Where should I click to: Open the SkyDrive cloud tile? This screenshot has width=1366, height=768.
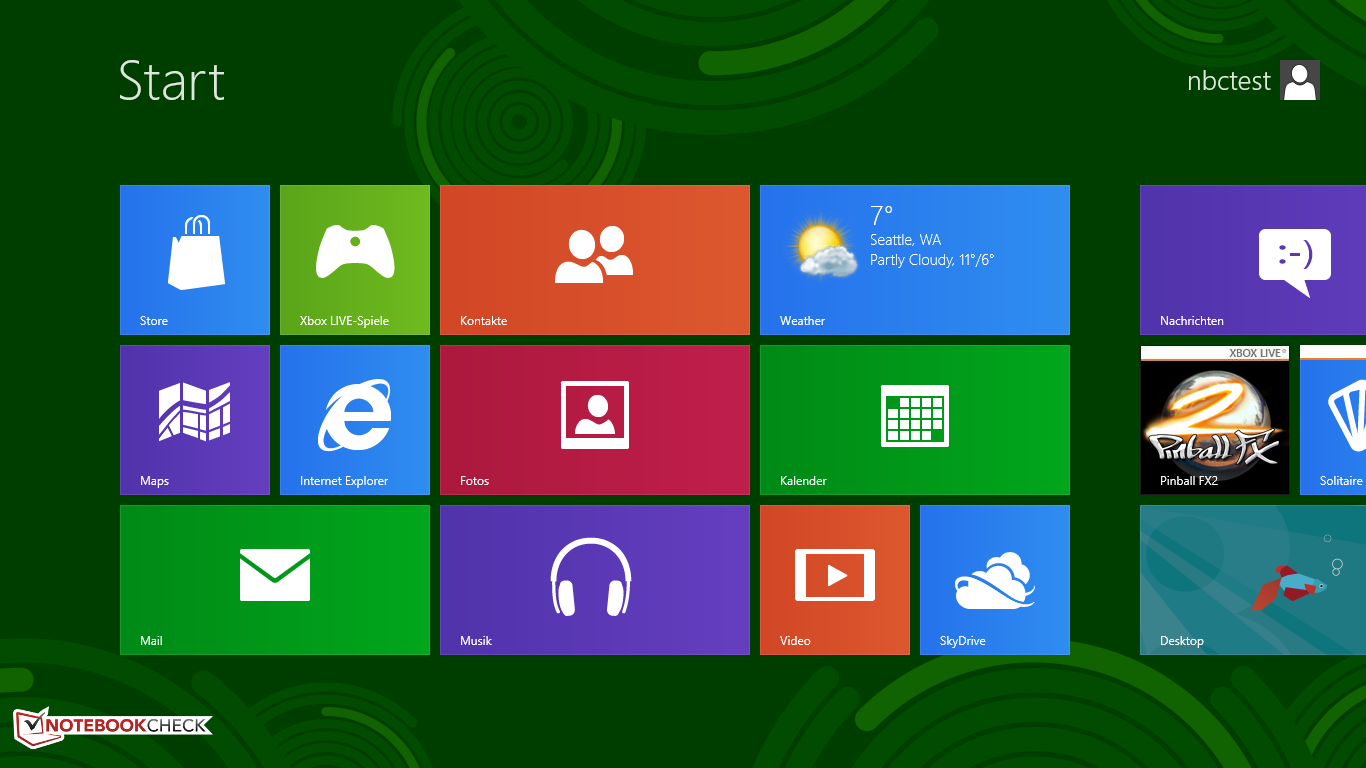[x=995, y=580]
